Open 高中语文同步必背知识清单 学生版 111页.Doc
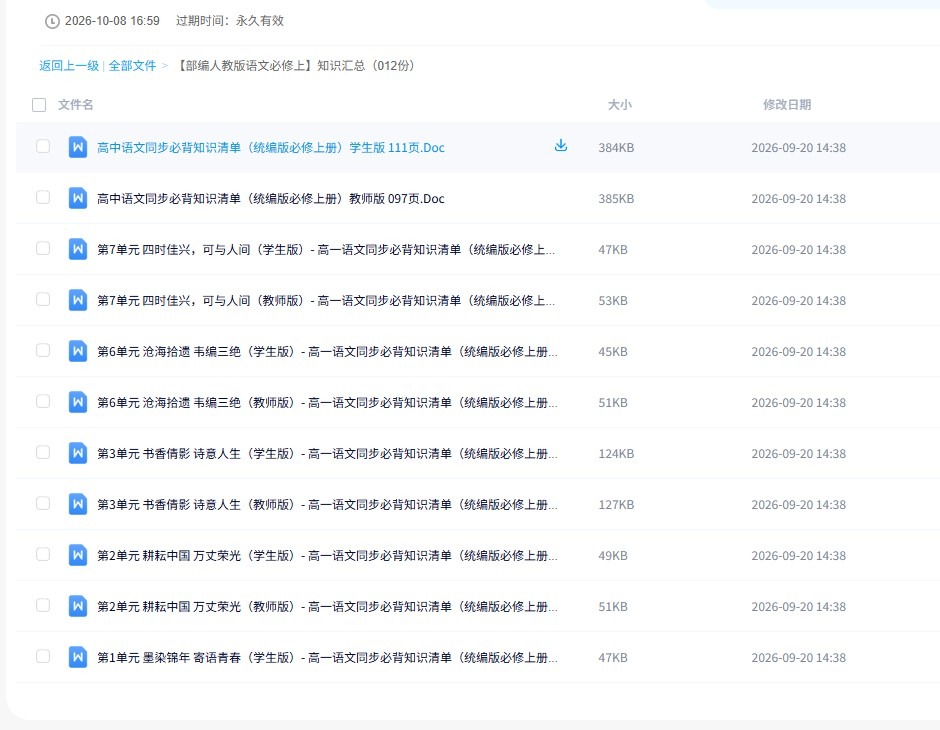The height and width of the screenshot is (730, 940). point(271,147)
